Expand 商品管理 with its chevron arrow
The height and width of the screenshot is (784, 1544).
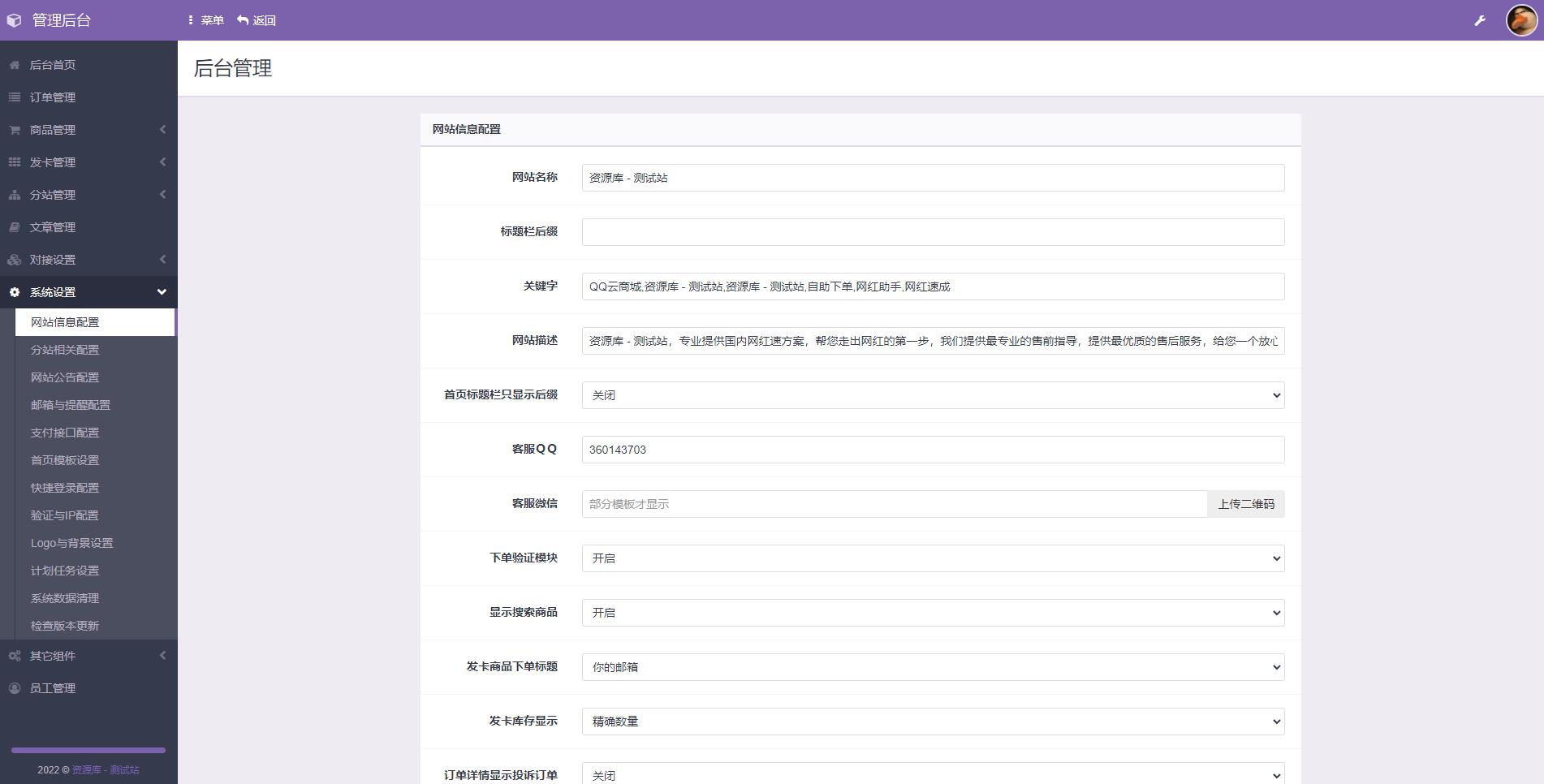(x=162, y=130)
